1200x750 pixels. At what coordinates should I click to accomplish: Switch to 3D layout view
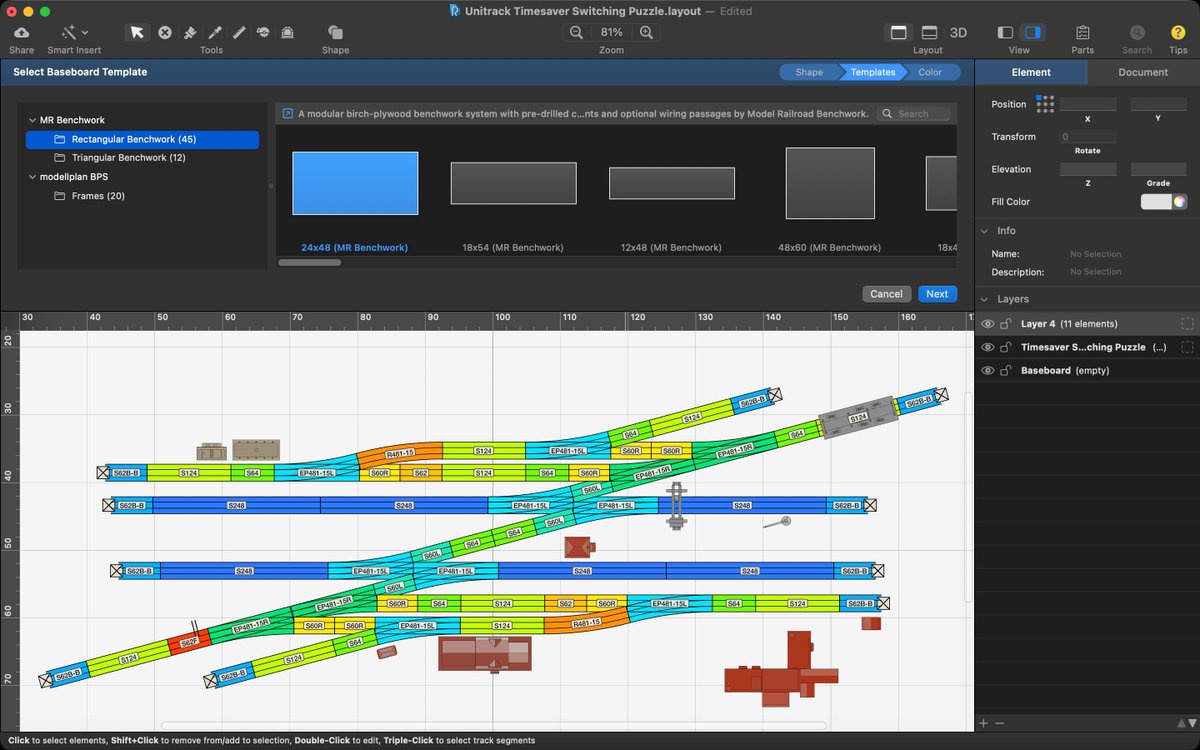(x=958, y=32)
